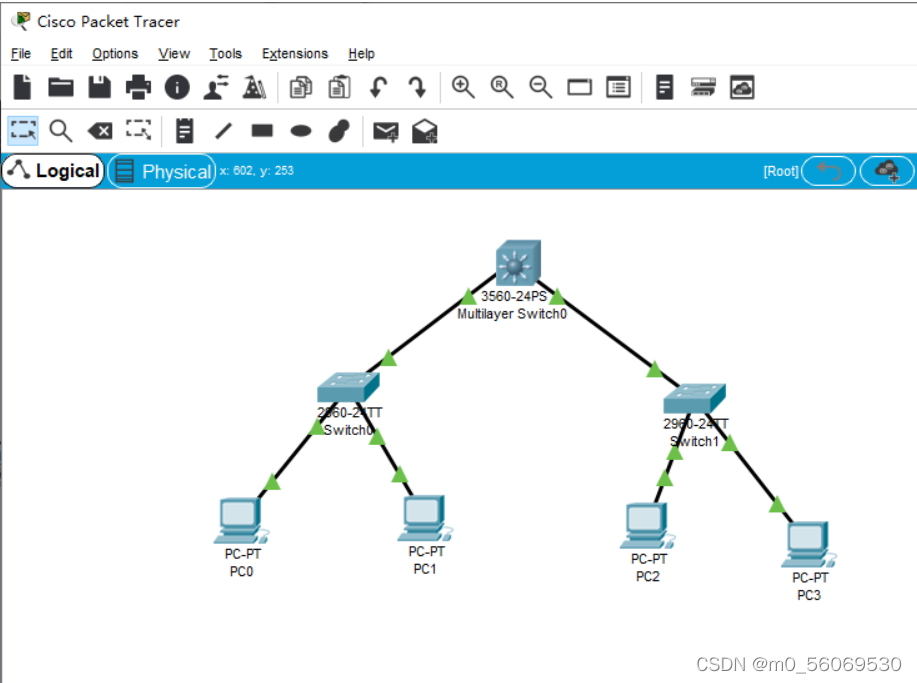Undo the last action
This screenshot has width=917, height=683.
point(378,87)
